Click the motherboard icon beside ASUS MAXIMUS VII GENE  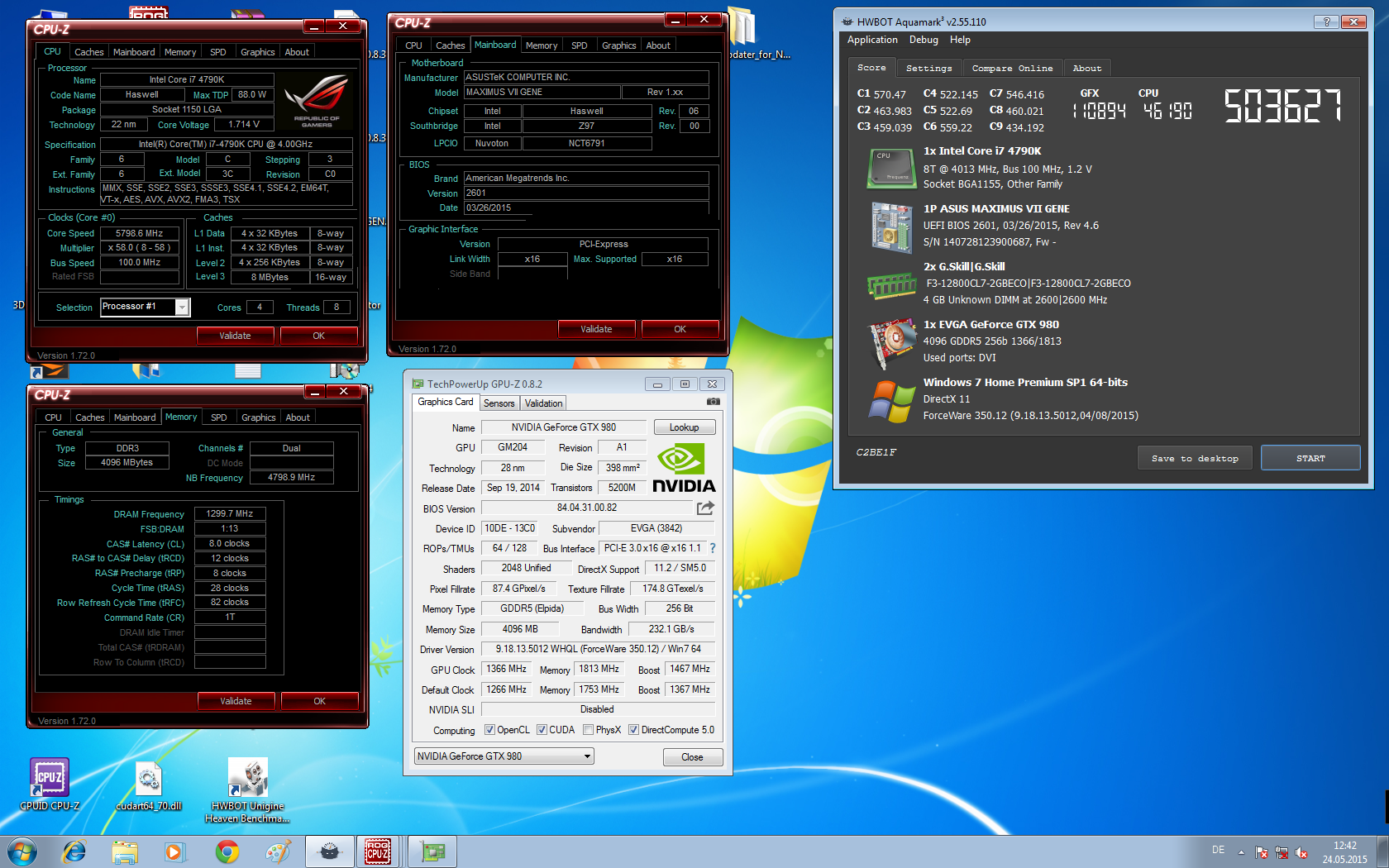(x=891, y=227)
